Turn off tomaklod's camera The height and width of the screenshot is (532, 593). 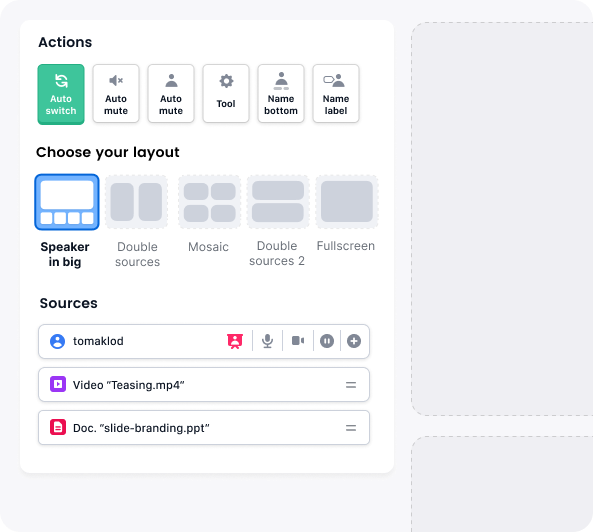[298, 341]
